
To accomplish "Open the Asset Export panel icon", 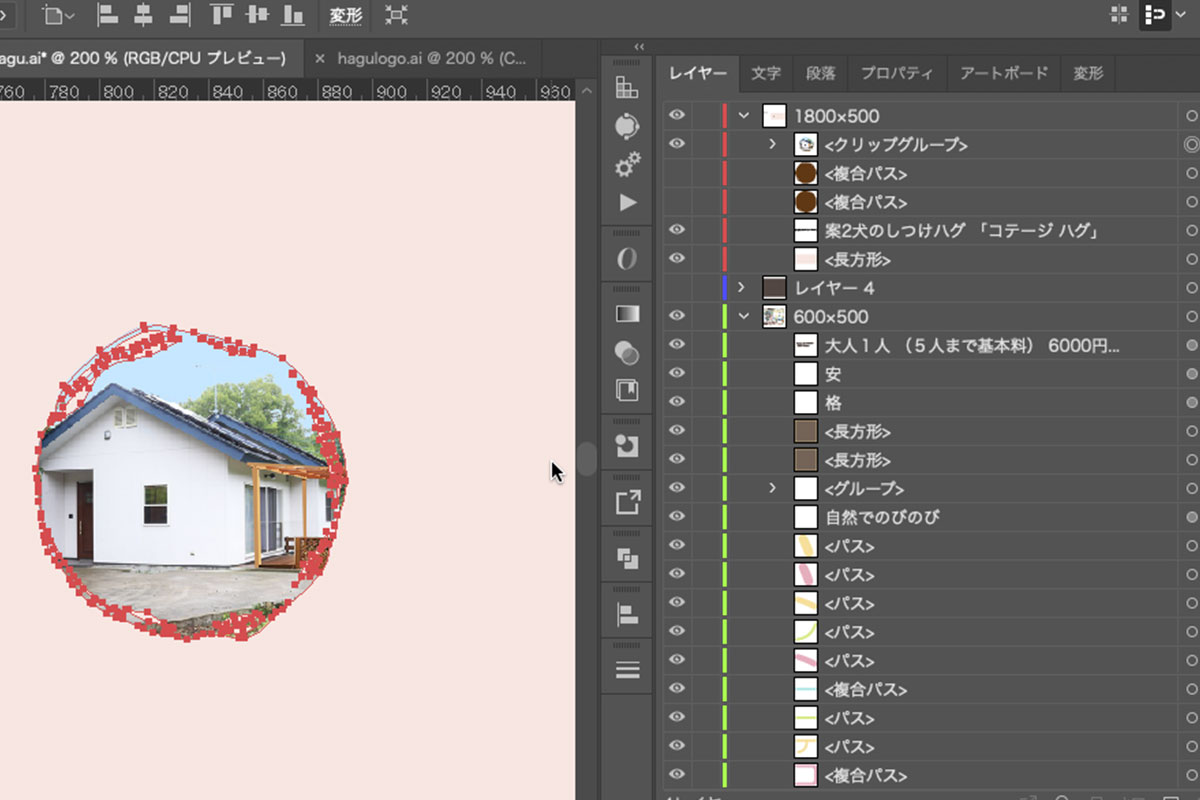I will [x=627, y=502].
